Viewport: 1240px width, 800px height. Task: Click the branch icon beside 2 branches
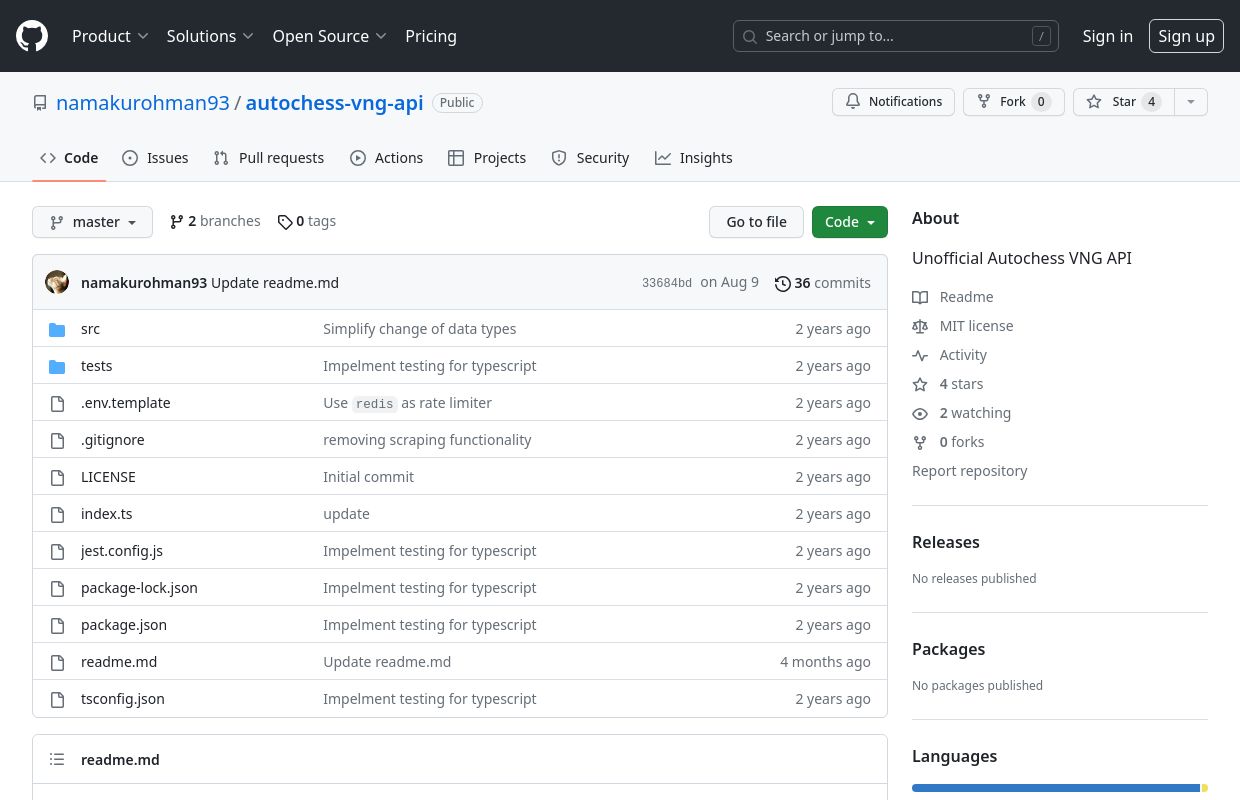pyautogui.click(x=177, y=222)
